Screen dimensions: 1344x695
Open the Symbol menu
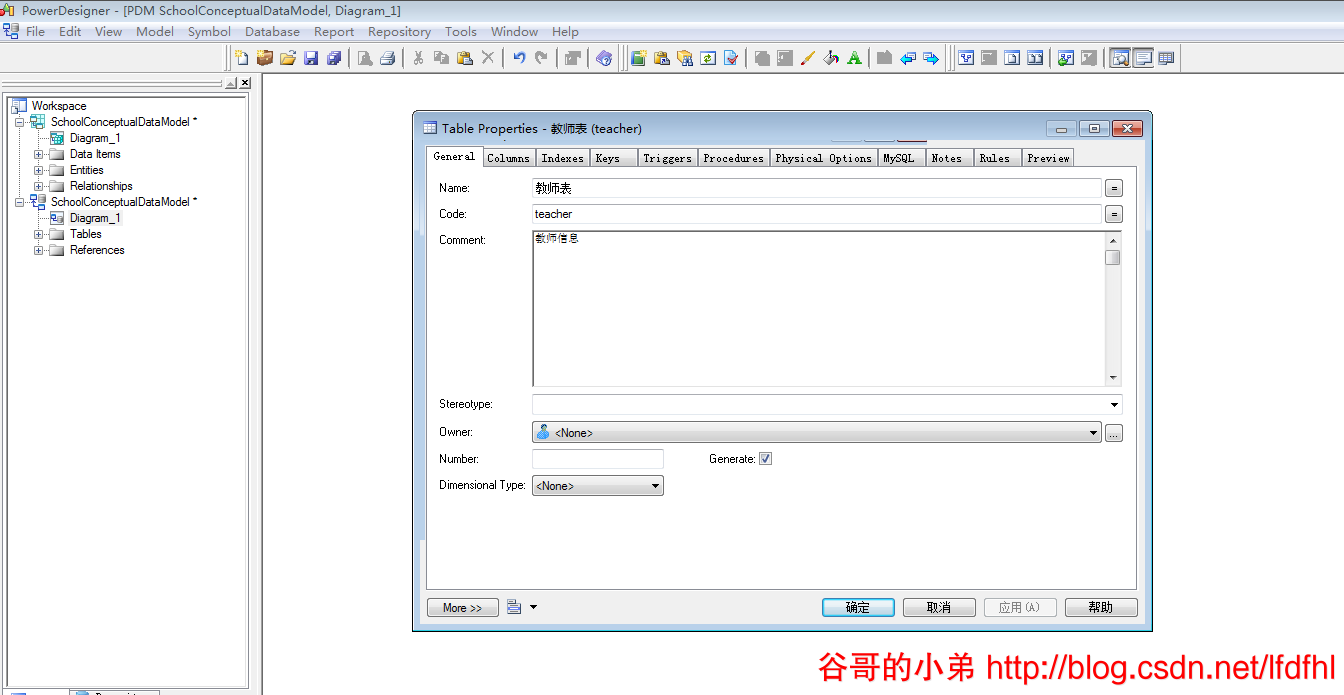pyautogui.click(x=209, y=31)
